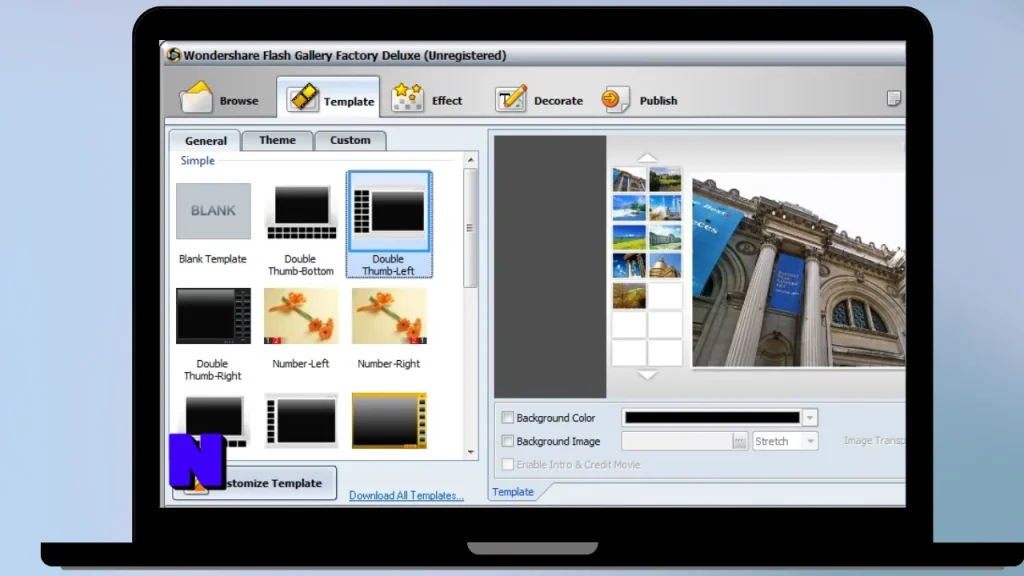Enable the Background Color checkbox

coord(507,417)
